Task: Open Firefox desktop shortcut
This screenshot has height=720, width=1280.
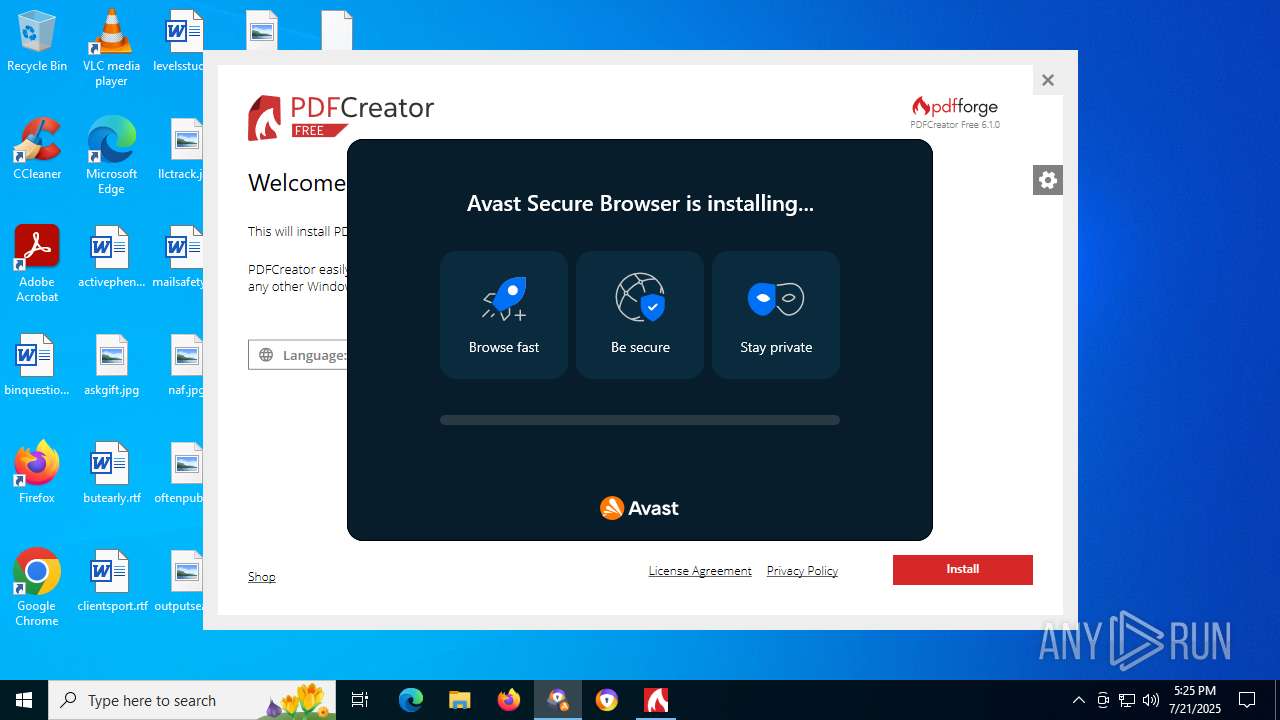Action: (x=37, y=472)
